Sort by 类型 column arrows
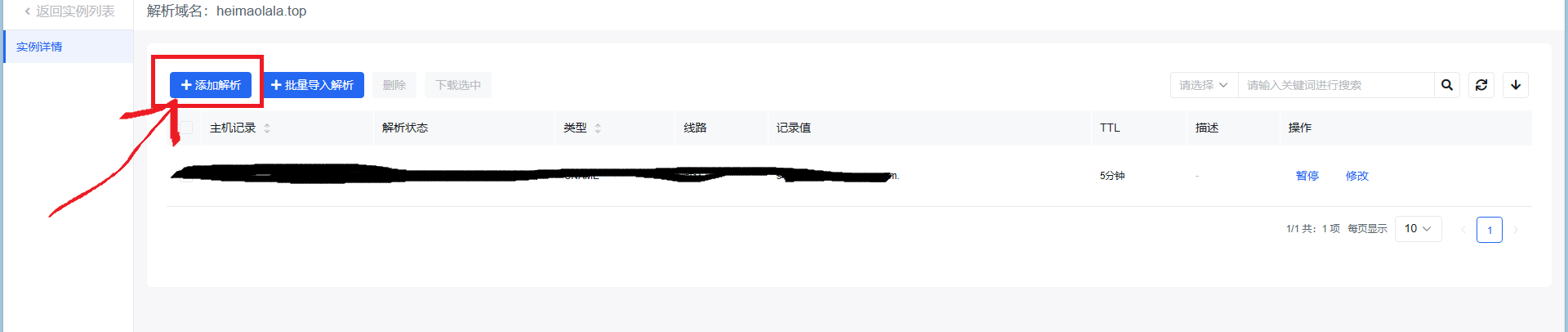 click(x=598, y=128)
